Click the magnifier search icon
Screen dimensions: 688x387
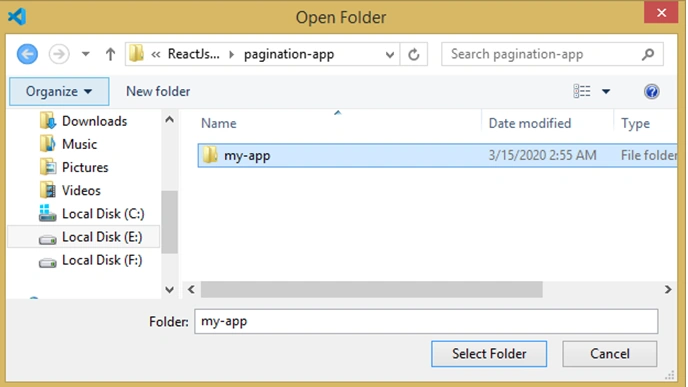point(648,54)
